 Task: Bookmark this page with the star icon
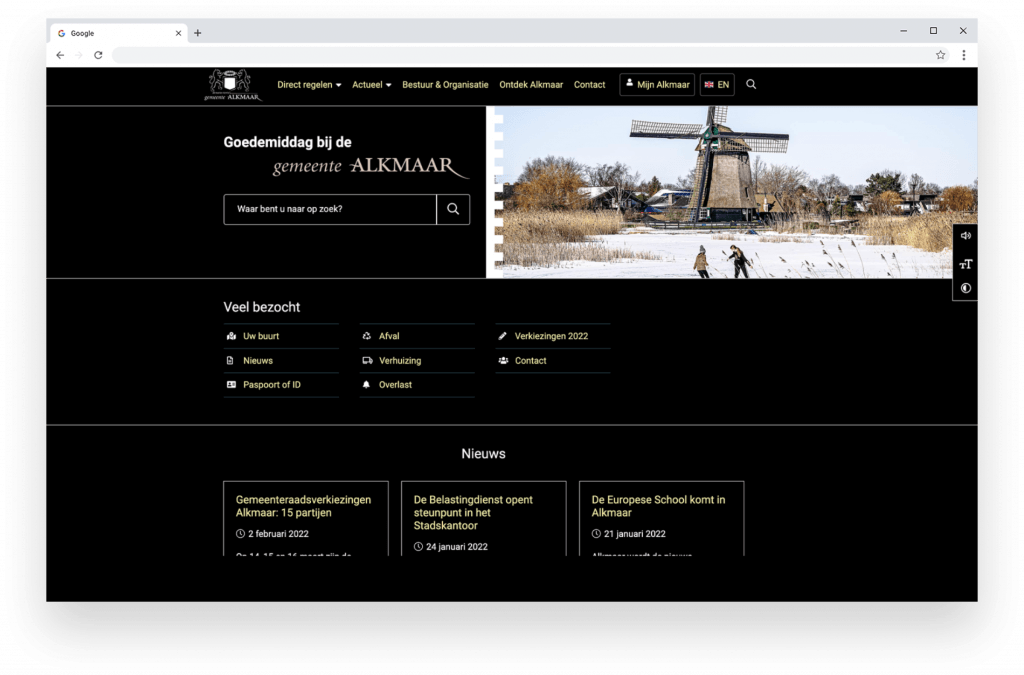pyautogui.click(x=940, y=55)
